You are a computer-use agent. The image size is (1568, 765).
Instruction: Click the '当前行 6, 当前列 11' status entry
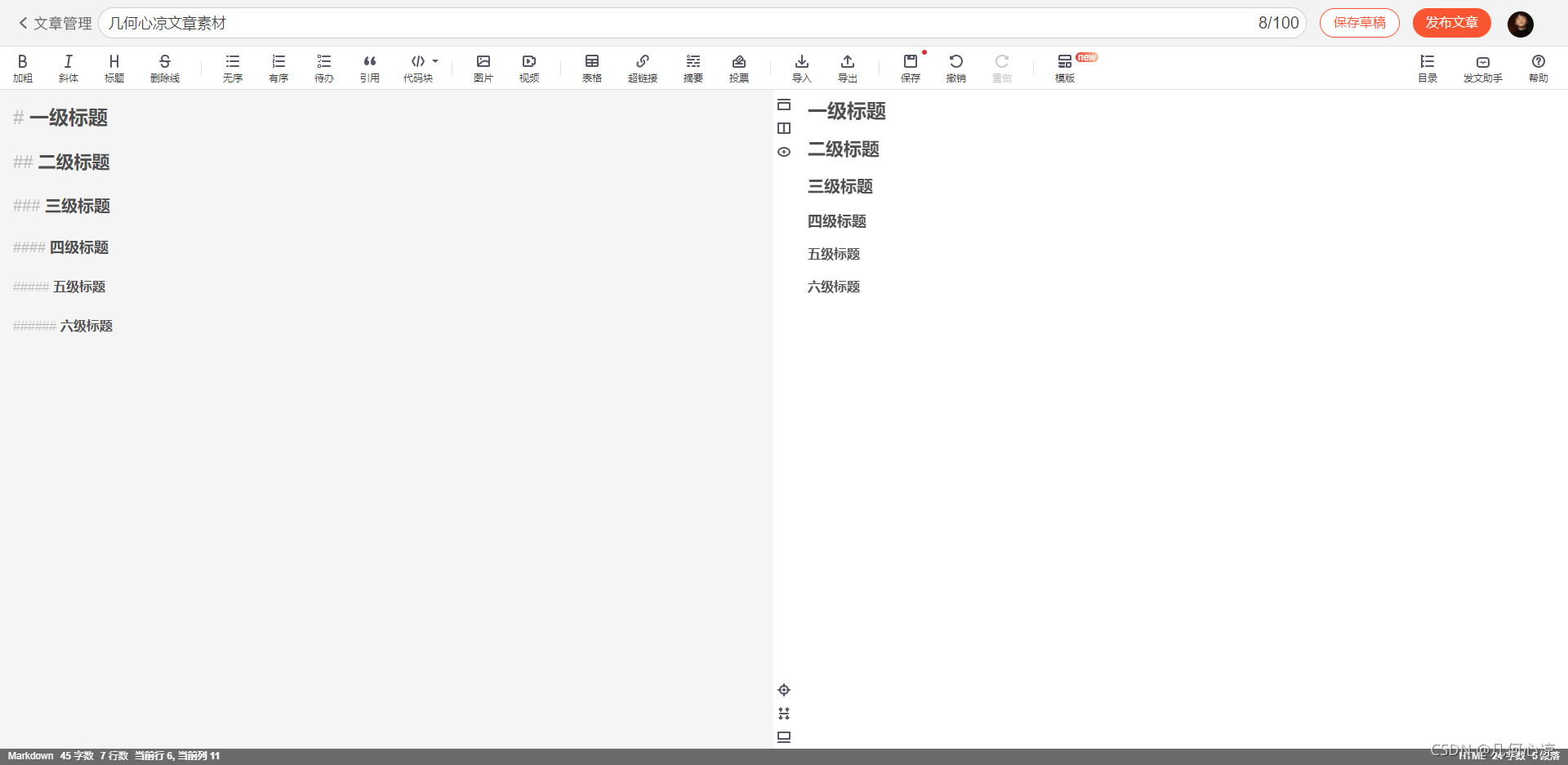tap(177, 756)
